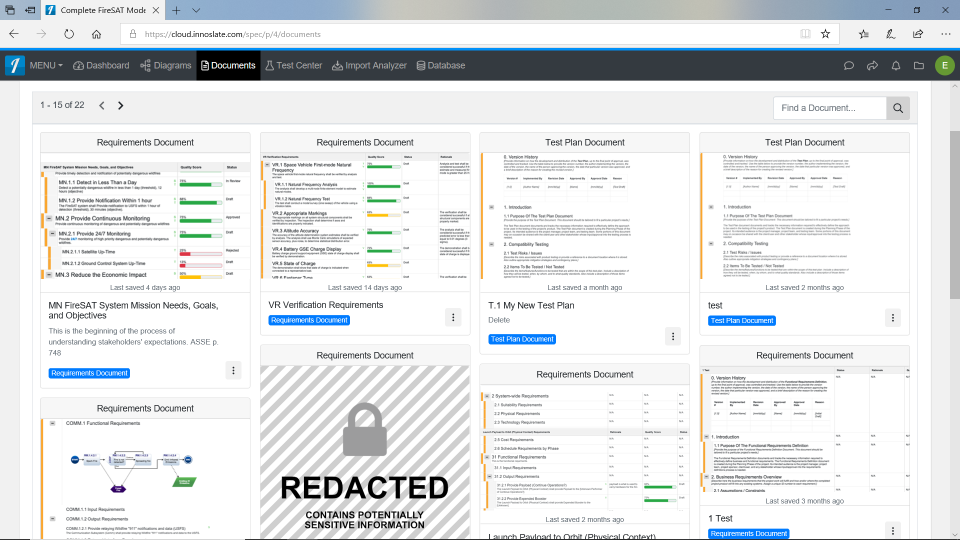The width and height of the screenshot is (960, 540).
Task: Click the 'Last saved 4 days ago' label
Action: click(x=145, y=287)
